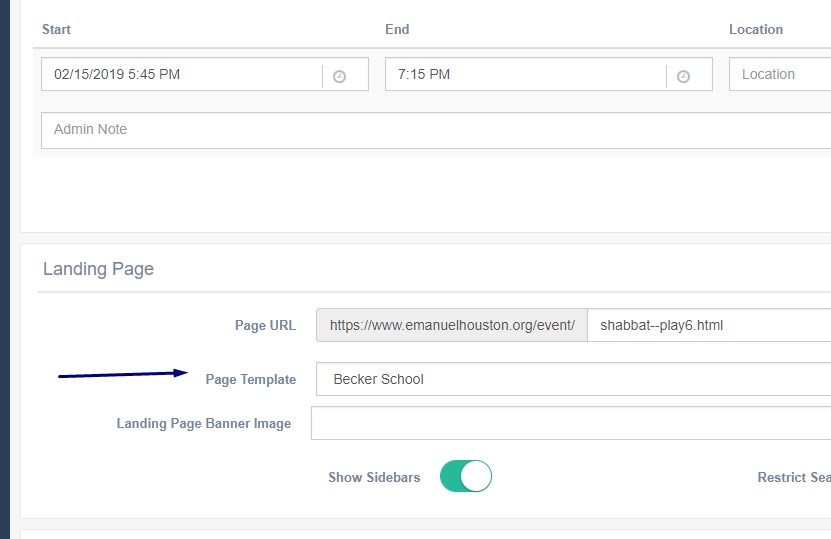
Task: Click the emanuelhouston.org URL prefix box
Action: pyautogui.click(x=451, y=325)
